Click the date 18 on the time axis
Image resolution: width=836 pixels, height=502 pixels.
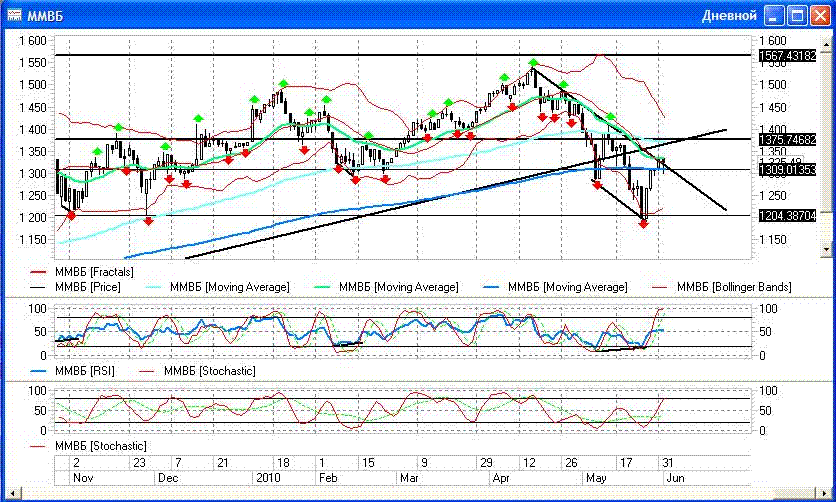[283, 463]
